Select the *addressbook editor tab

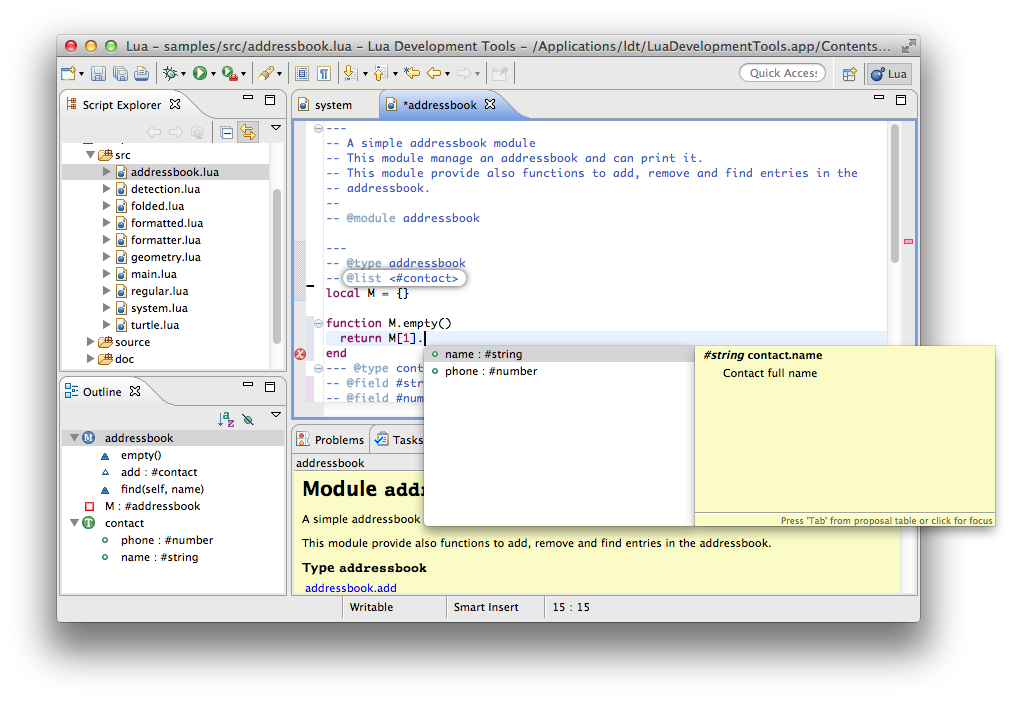(x=440, y=105)
